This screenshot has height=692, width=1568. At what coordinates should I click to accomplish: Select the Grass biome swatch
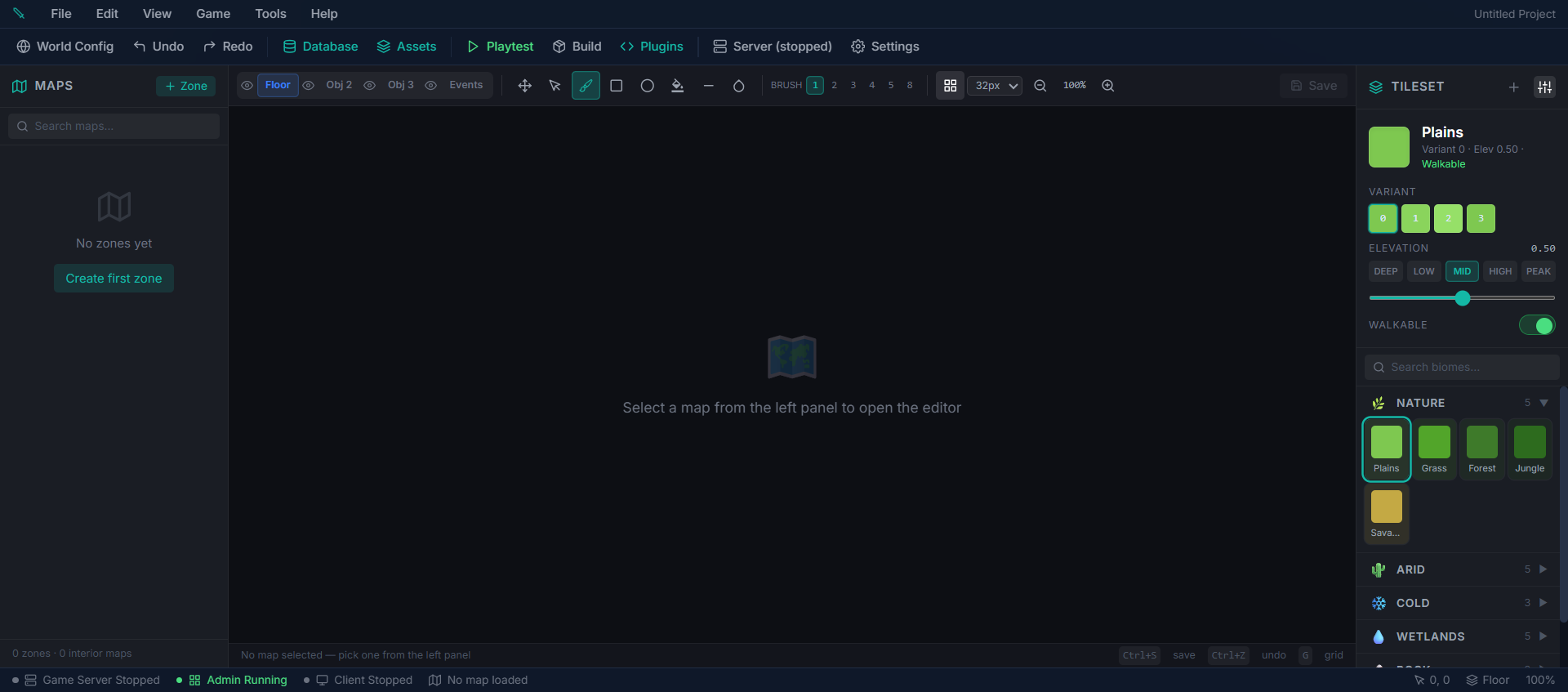coord(1434,449)
